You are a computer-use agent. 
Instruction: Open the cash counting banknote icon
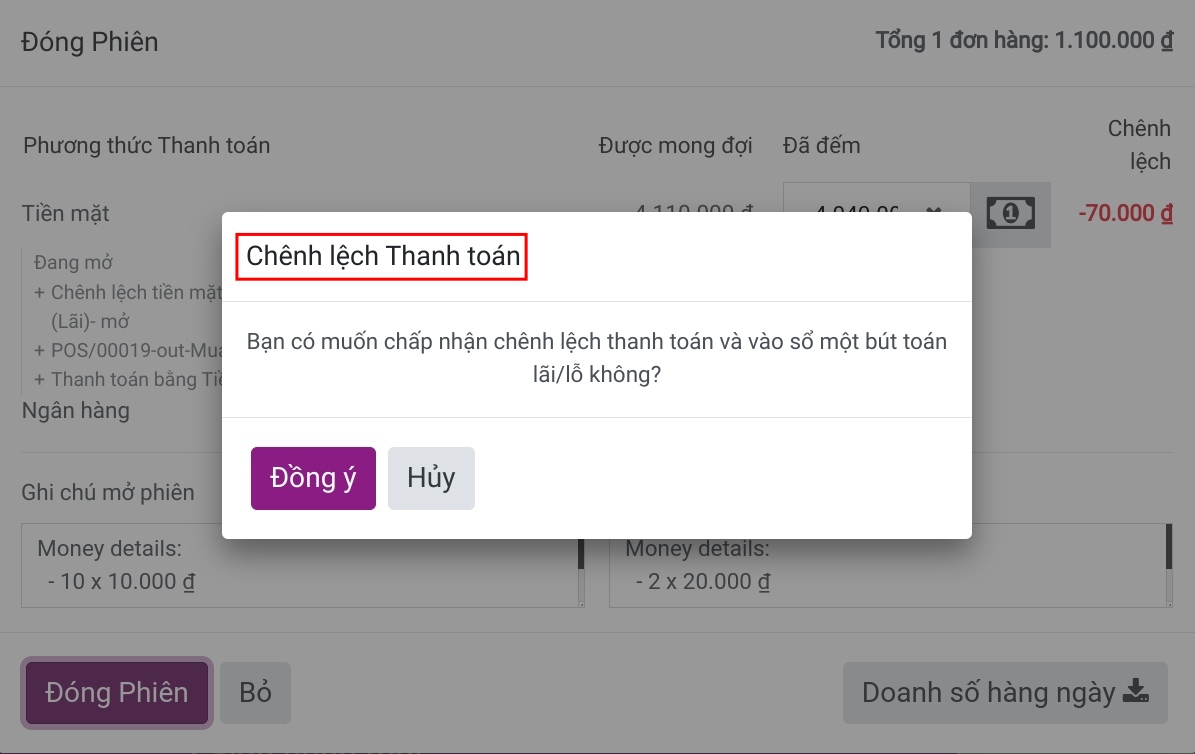1010,213
